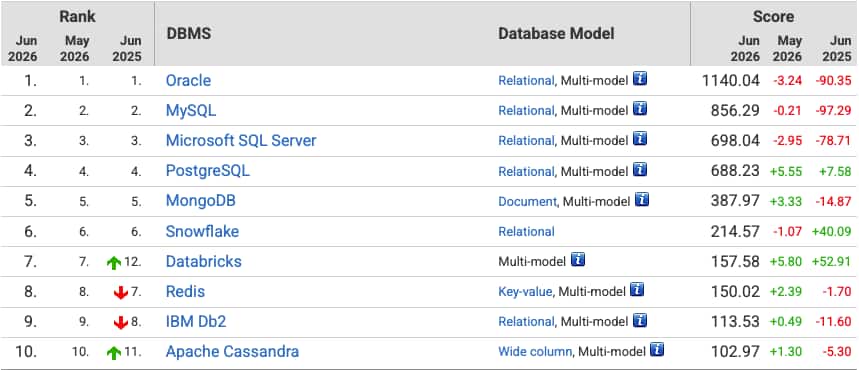Open the info icon in the IBM Db2 row
This screenshot has height=370, width=859.
[640, 320]
